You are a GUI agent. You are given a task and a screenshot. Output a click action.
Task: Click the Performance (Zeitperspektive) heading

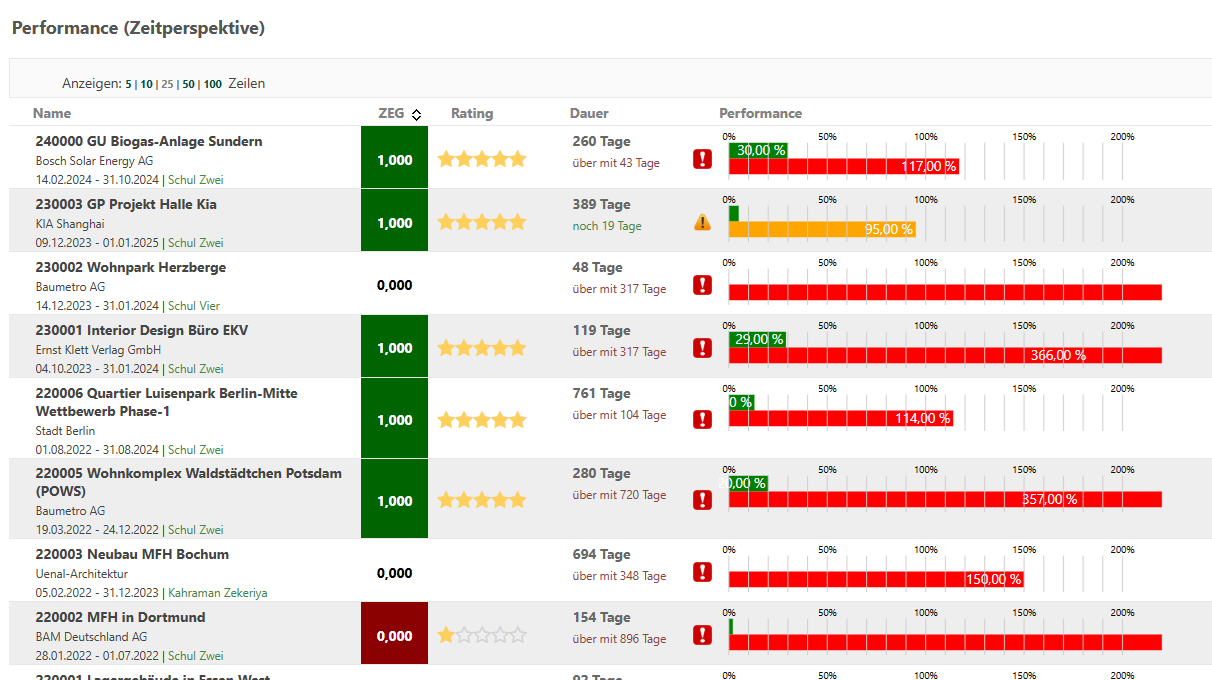(138, 28)
